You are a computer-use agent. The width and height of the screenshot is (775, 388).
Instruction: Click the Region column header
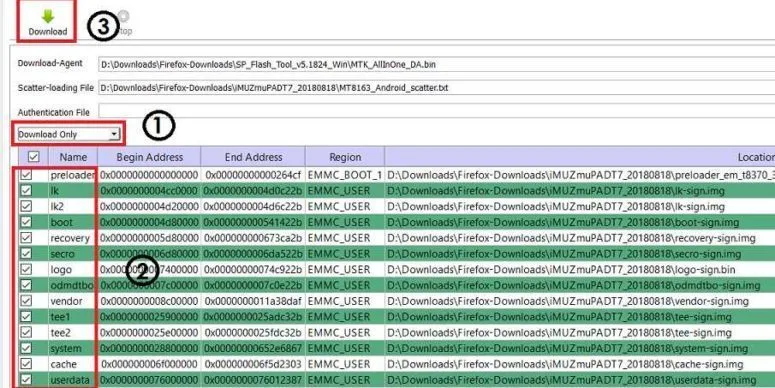click(x=345, y=157)
